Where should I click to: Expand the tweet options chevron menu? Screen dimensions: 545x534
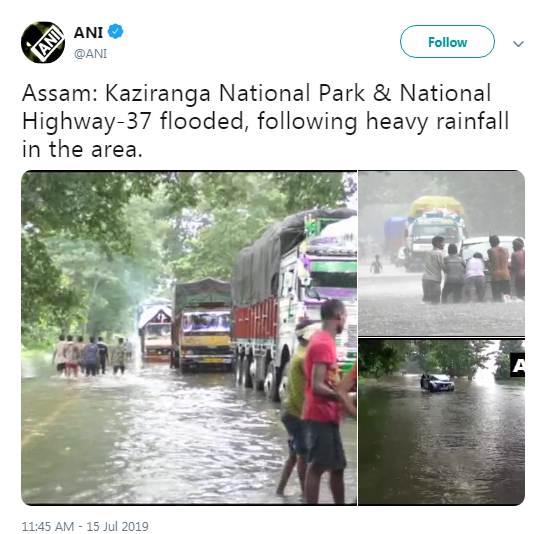tap(518, 44)
